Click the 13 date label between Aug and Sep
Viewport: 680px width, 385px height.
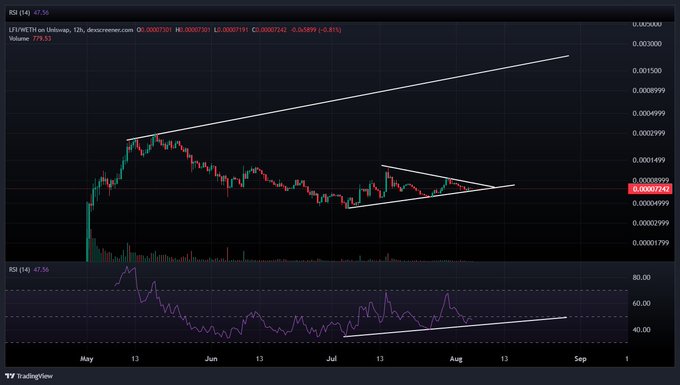tap(504, 359)
